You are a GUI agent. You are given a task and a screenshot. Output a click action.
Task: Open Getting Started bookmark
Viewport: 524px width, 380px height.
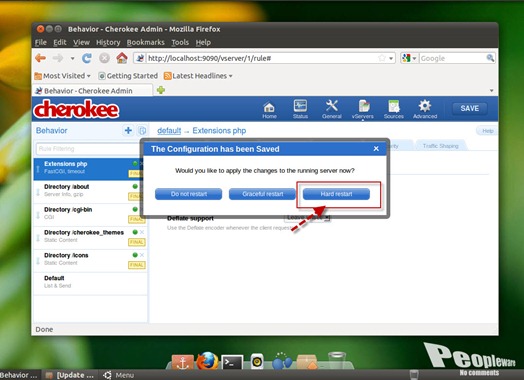(x=128, y=76)
